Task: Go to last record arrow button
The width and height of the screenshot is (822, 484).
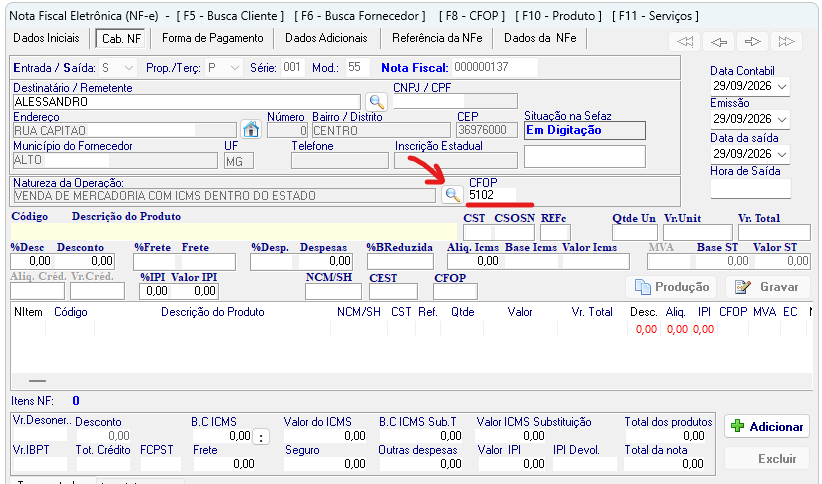Action: 786,41
